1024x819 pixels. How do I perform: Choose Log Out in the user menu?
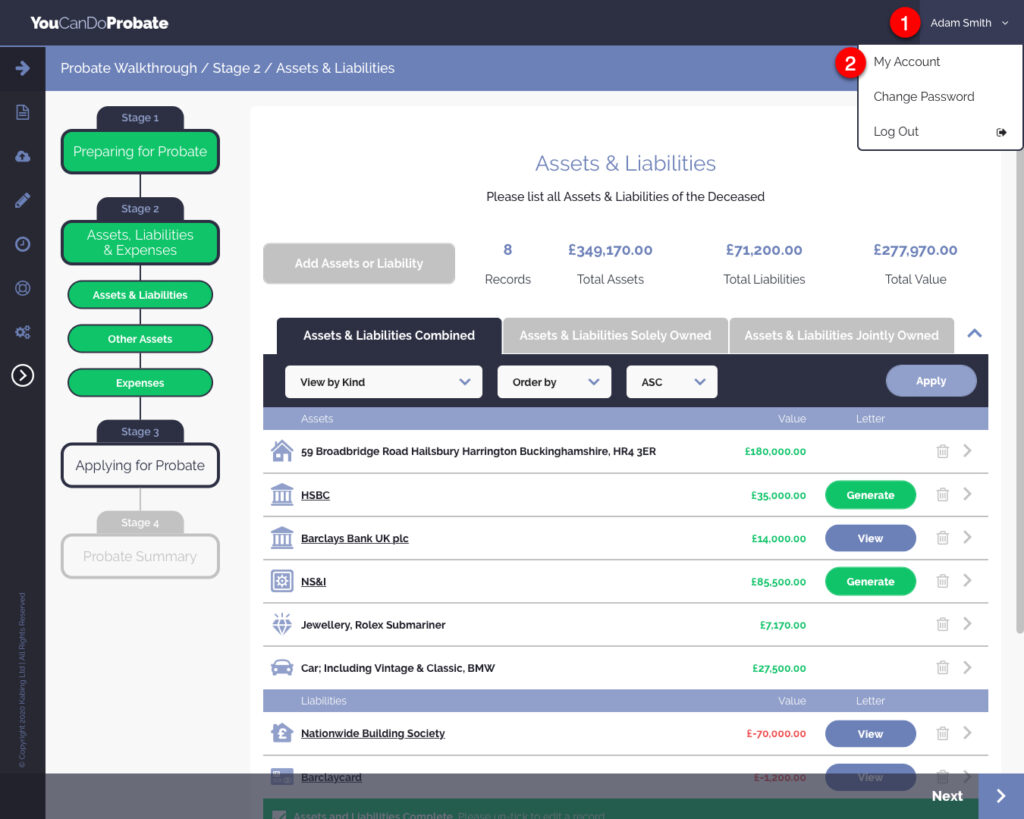tap(896, 132)
